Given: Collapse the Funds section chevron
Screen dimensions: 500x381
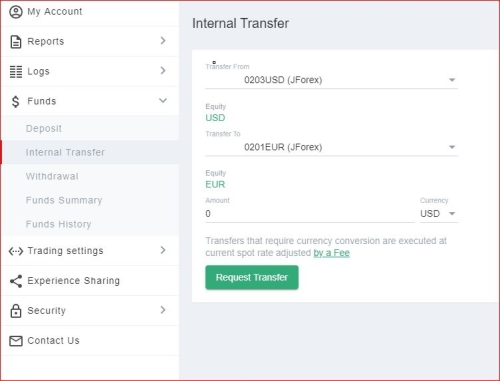Looking at the screenshot, I should click(163, 100).
